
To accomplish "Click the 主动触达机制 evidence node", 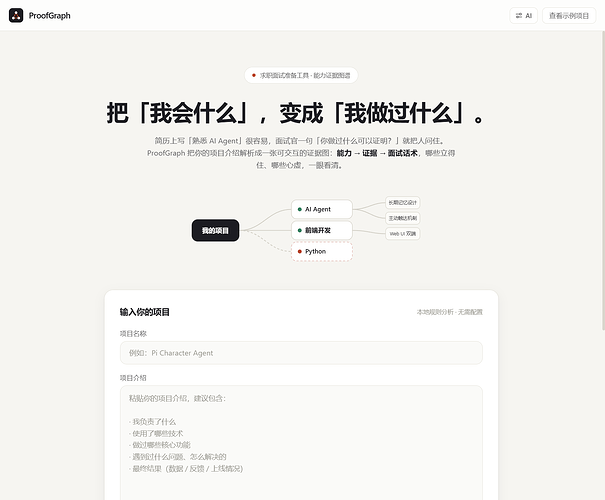I will point(402,218).
